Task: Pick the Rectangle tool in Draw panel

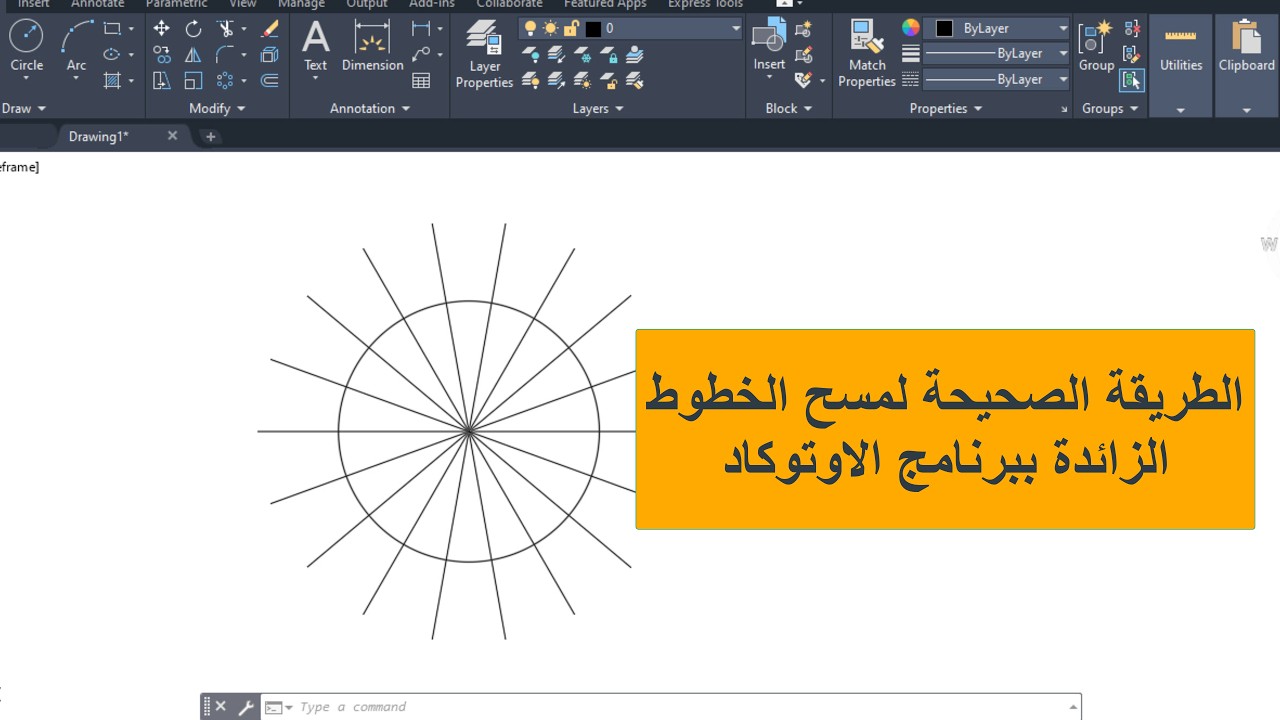Action: 112,29
